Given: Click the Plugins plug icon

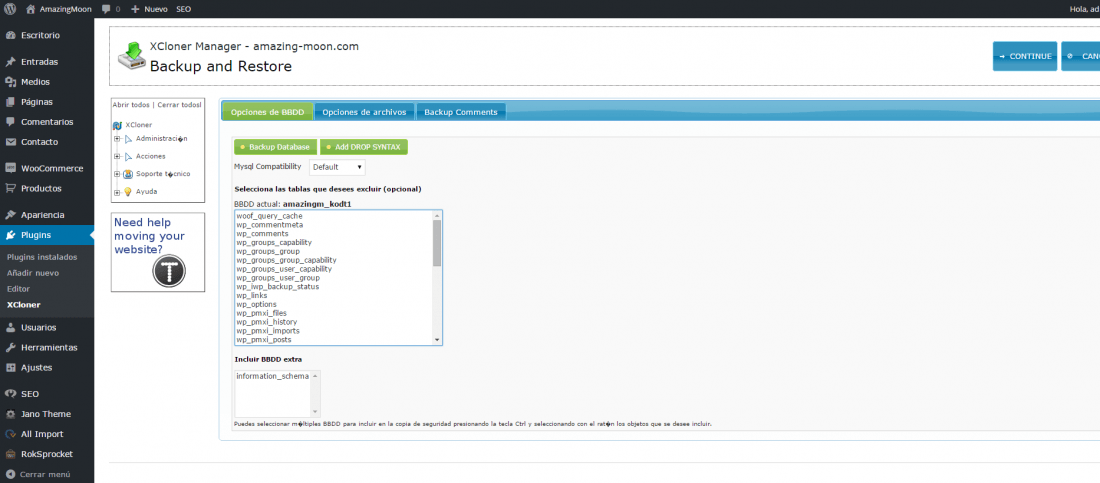Looking at the screenshot, I should [11, 234].
